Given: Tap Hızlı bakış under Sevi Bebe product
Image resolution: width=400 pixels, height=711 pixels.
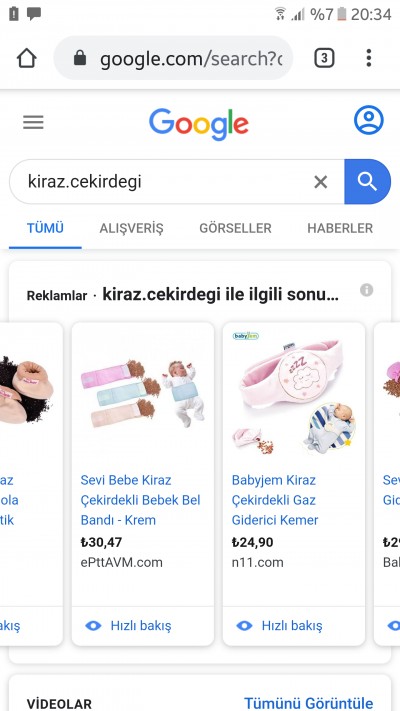Looking at the screenshot, I should [x=128, y=626].
